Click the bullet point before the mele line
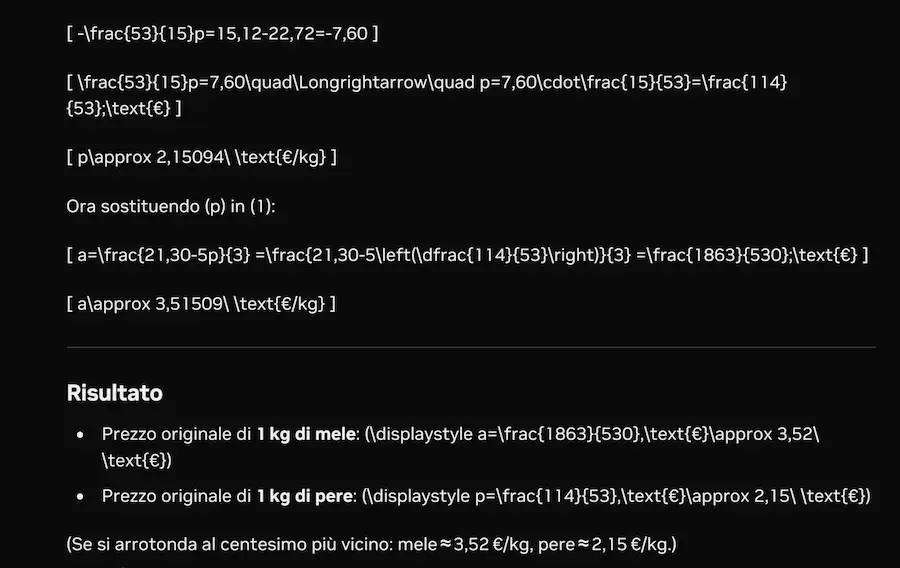This screenshot has width=900, height=568. [x=80, y=435]
